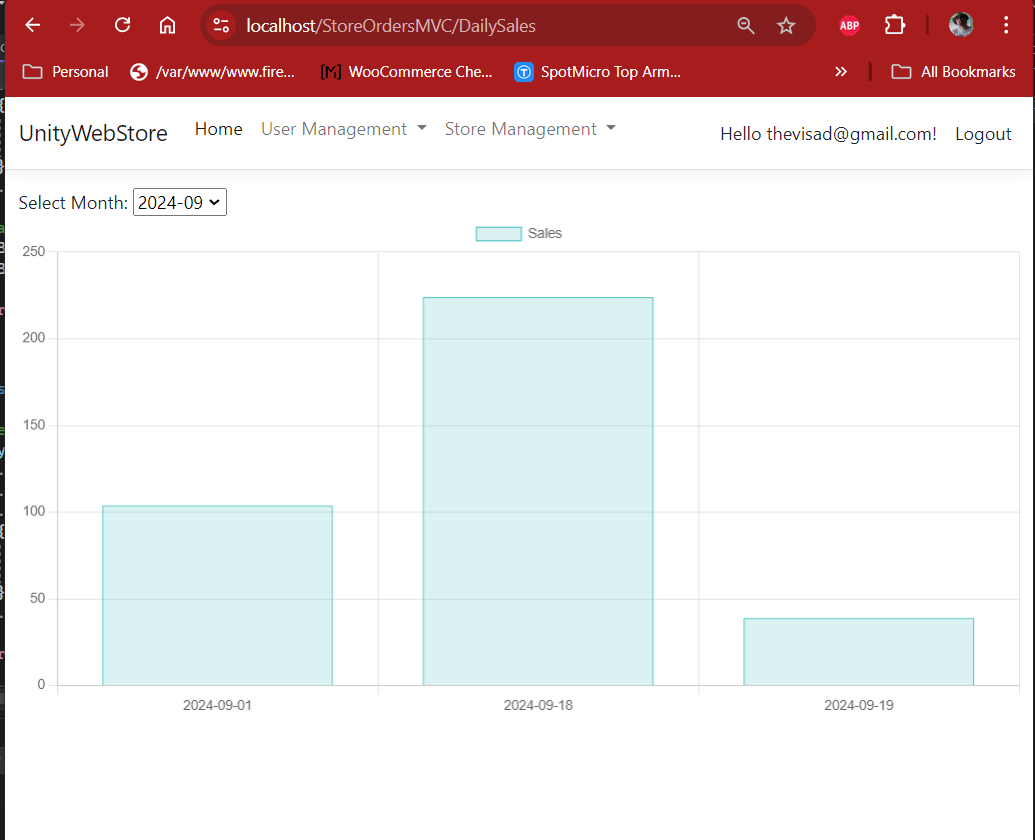Open the Select Month dropdown
1035x840 pixels.
(180, 203)
